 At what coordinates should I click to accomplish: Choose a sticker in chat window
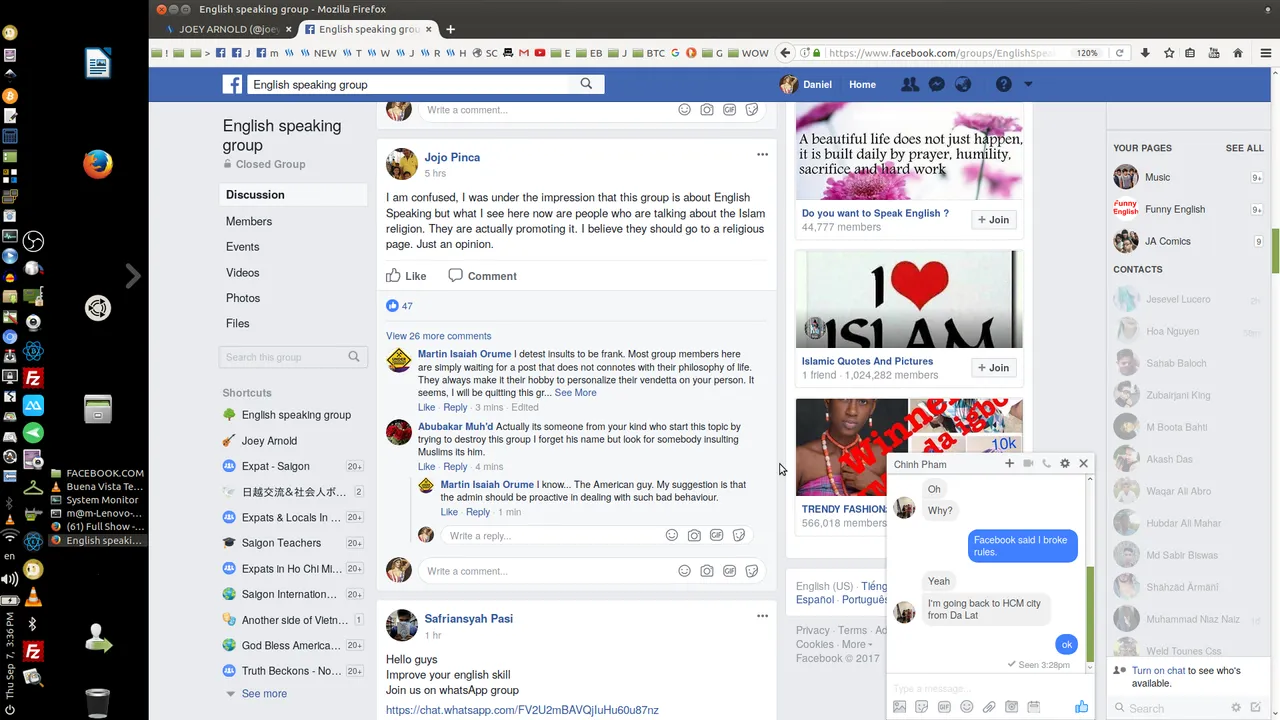(x=922, y=707)
